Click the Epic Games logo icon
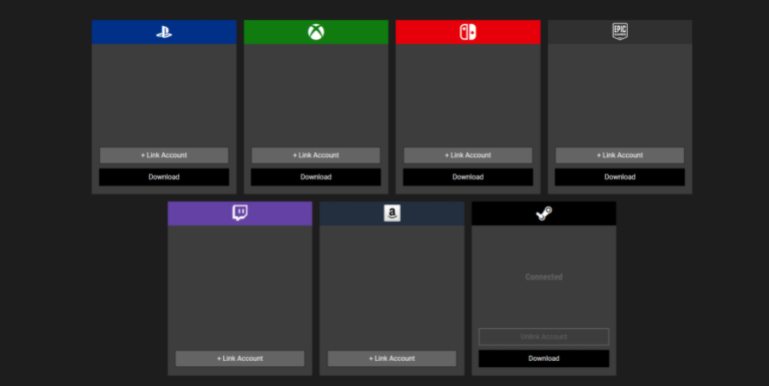The width and height of the screenshot is (769, 386). pyautogui.click(x=620, y=31)
